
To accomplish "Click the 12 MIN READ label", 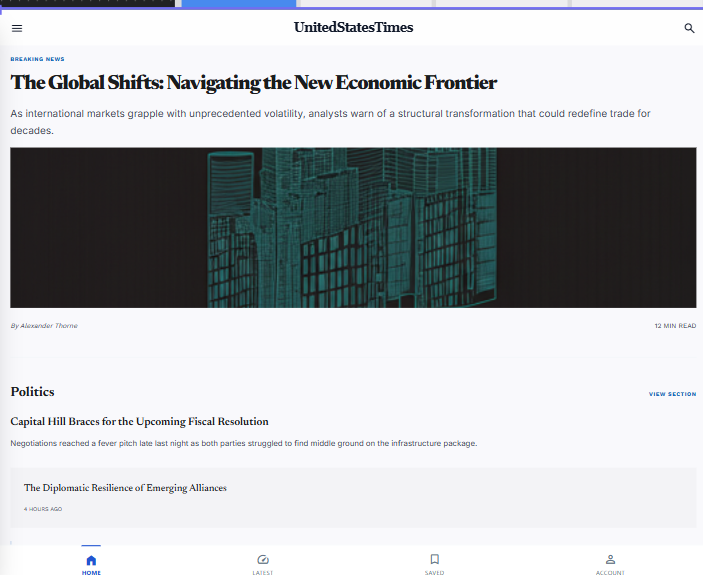I will 675,326.
